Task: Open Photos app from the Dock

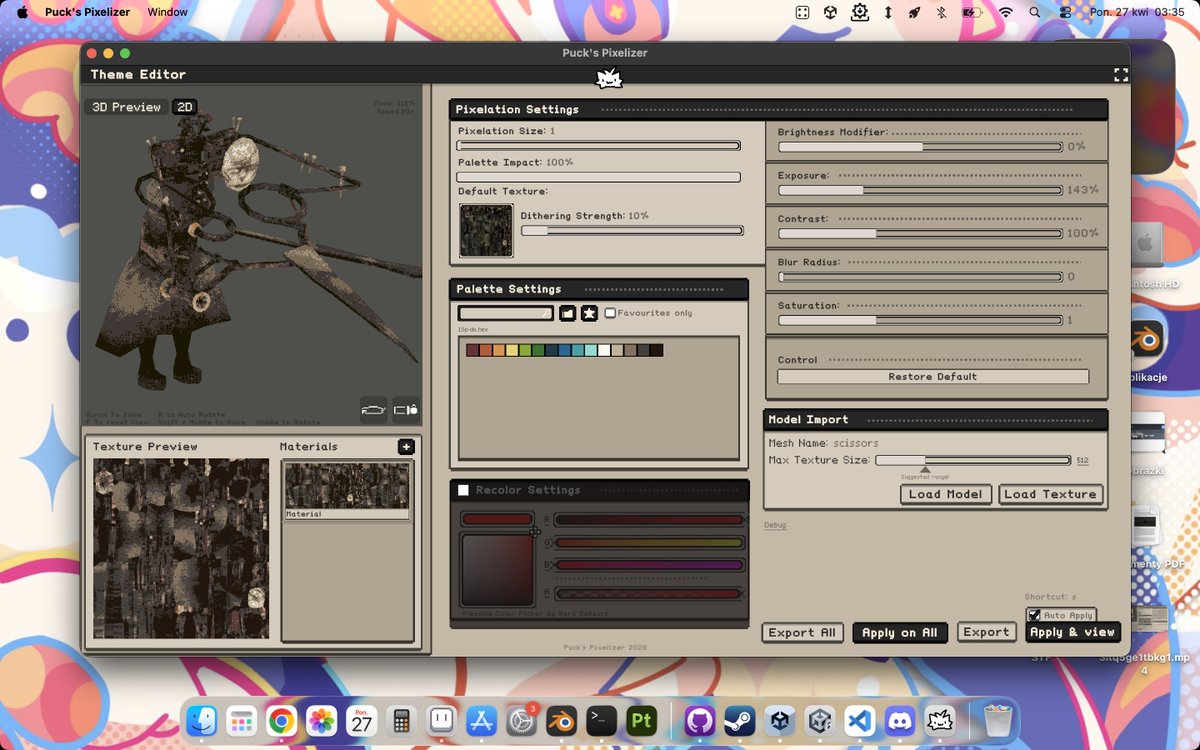Action: [x=322, y=720]
